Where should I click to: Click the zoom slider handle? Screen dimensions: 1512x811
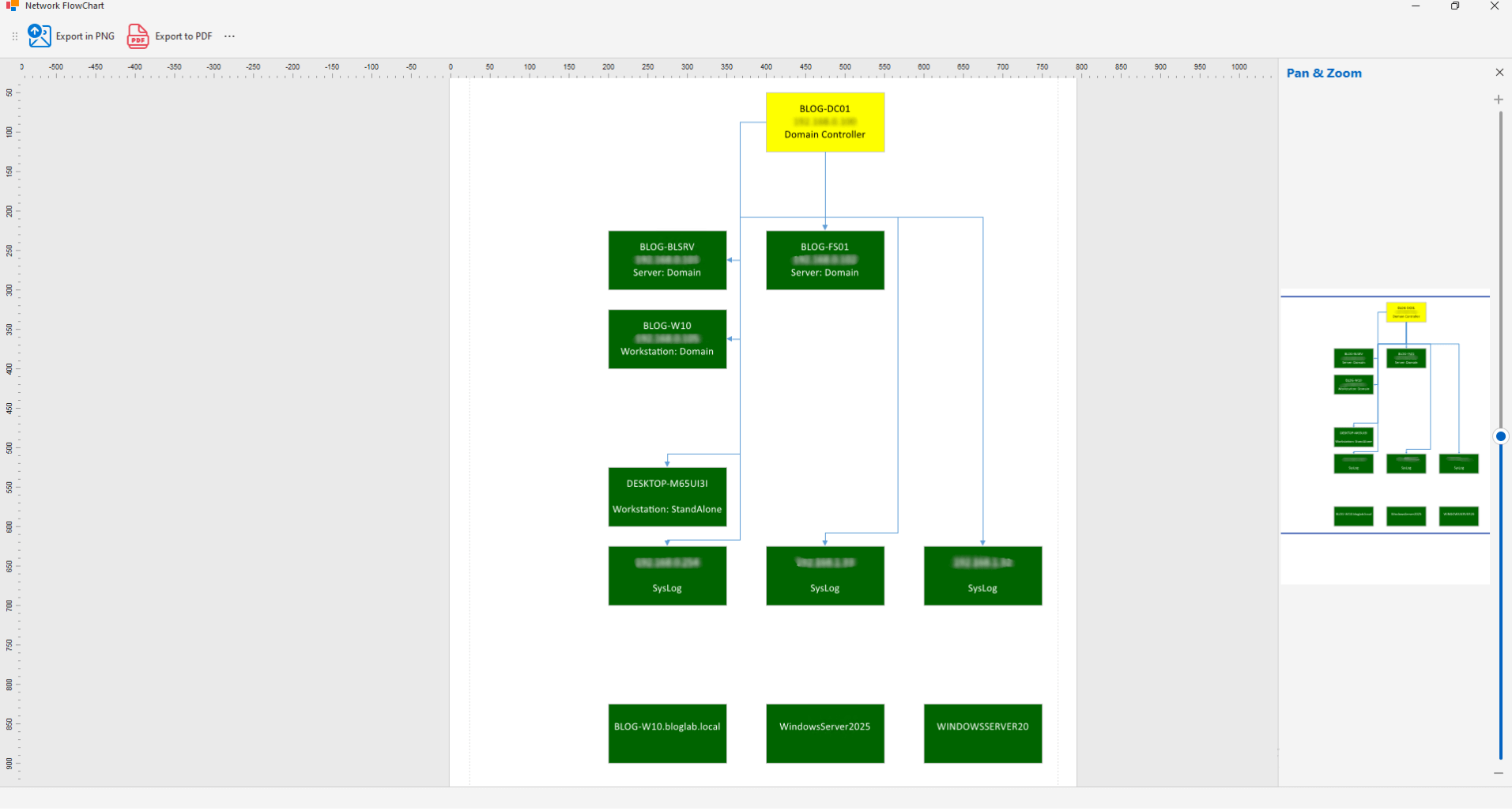pyautogui.click(x=1500, y=436)
